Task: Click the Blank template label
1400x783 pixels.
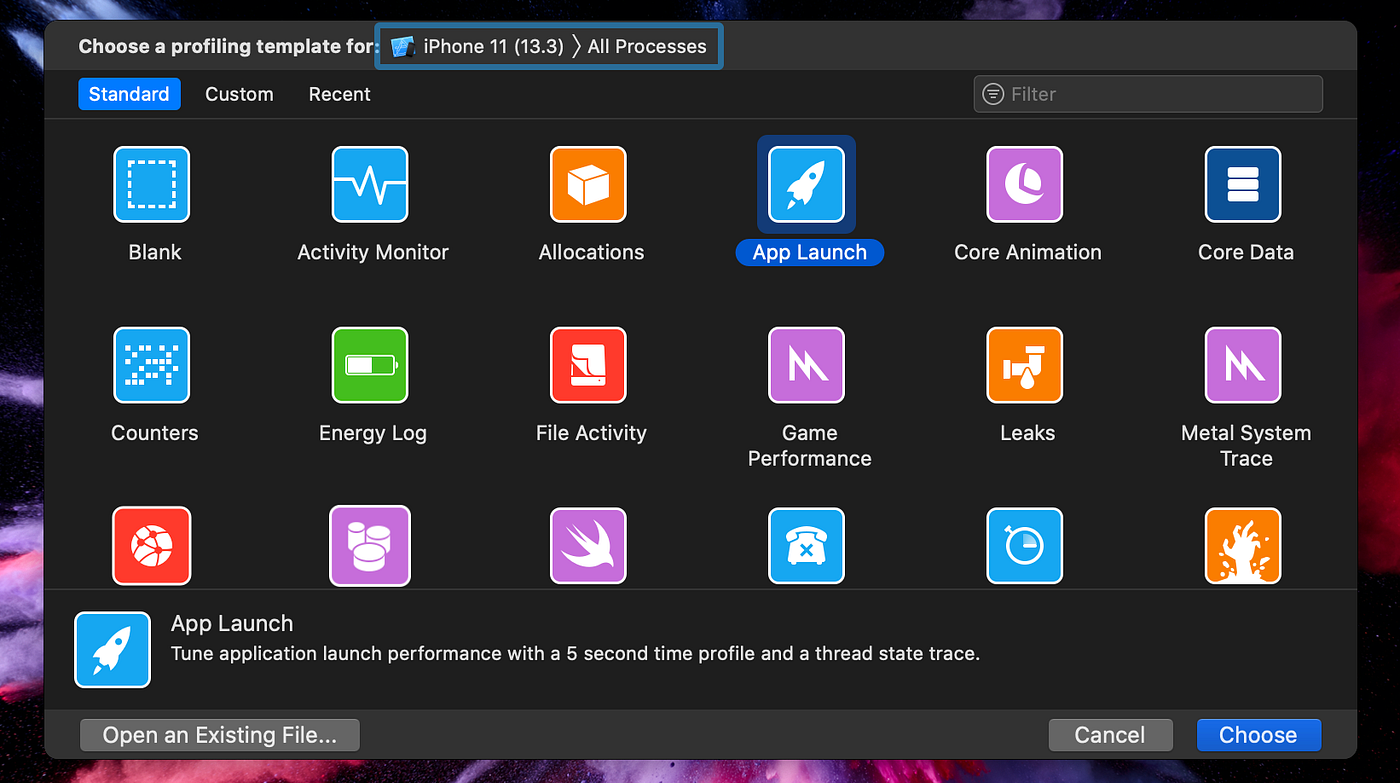Action: click(x=155, y=252)
